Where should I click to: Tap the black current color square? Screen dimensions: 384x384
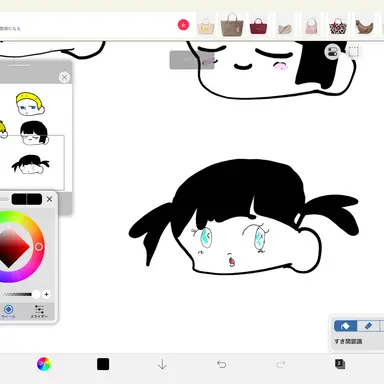point(103,364)
